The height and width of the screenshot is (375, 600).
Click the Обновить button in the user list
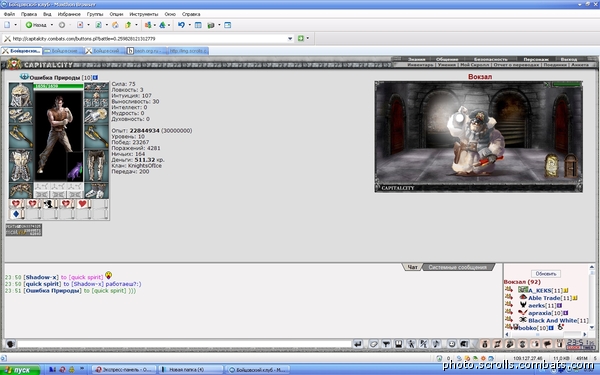point(546,274)
